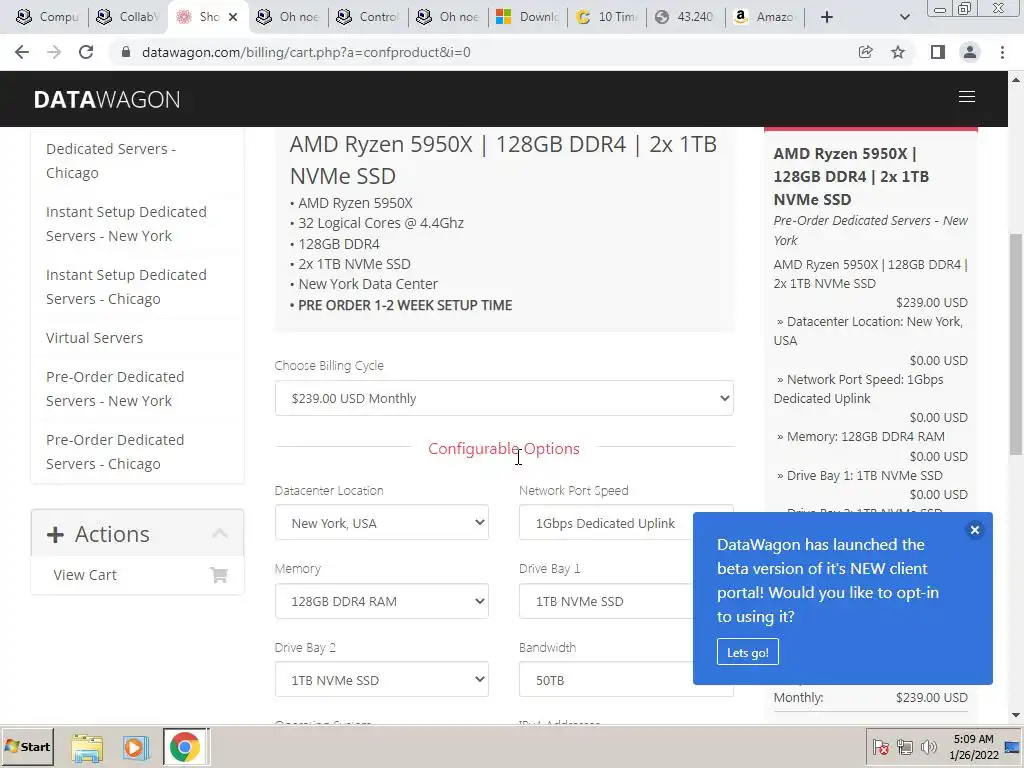Open the Datacenter Location dropdown
1024x768 pixels.
point(382,522)
